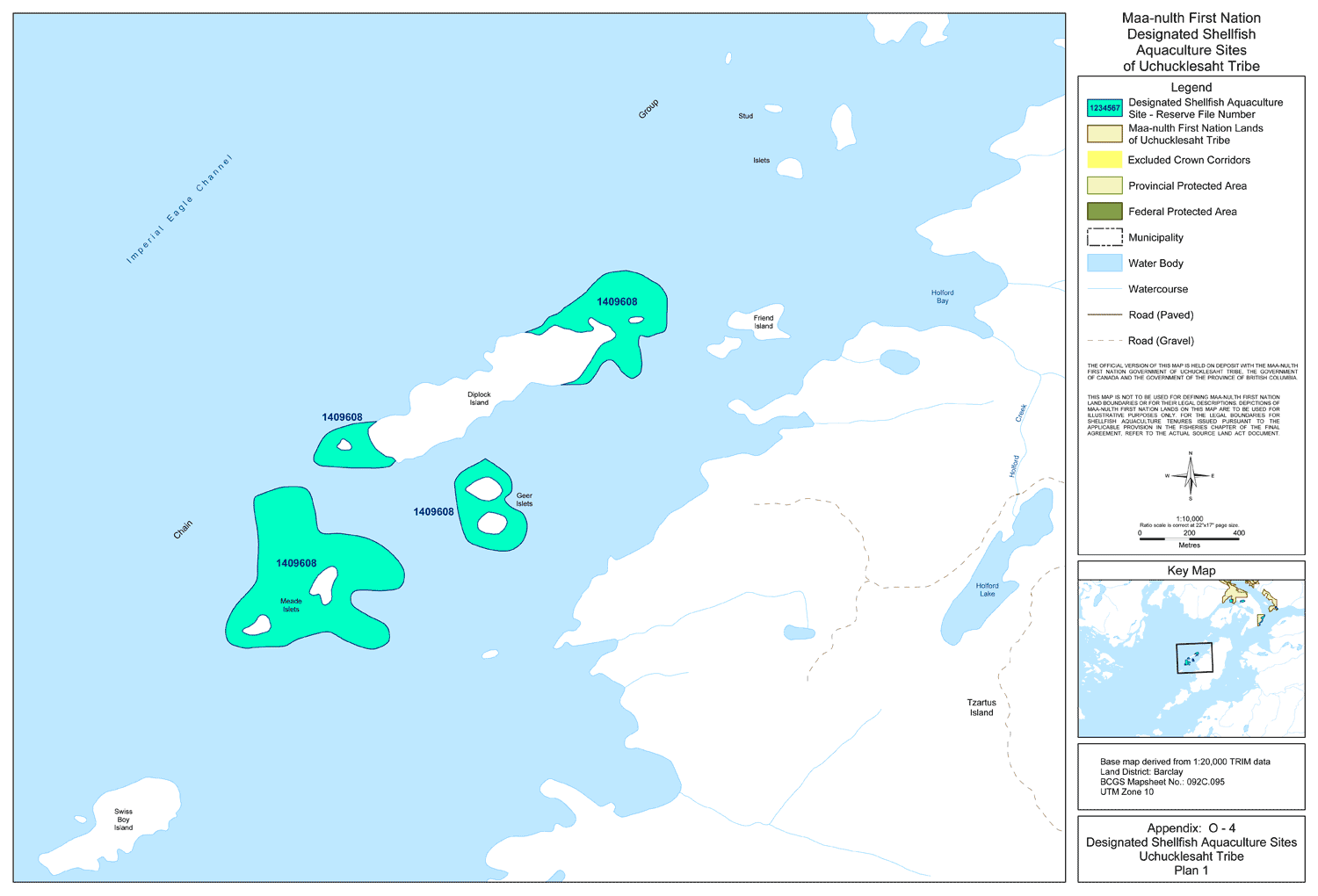Click the Municipality dashed box symbol
Viewport: 1318px width, 896px height.
click(x=1104, y=237)
